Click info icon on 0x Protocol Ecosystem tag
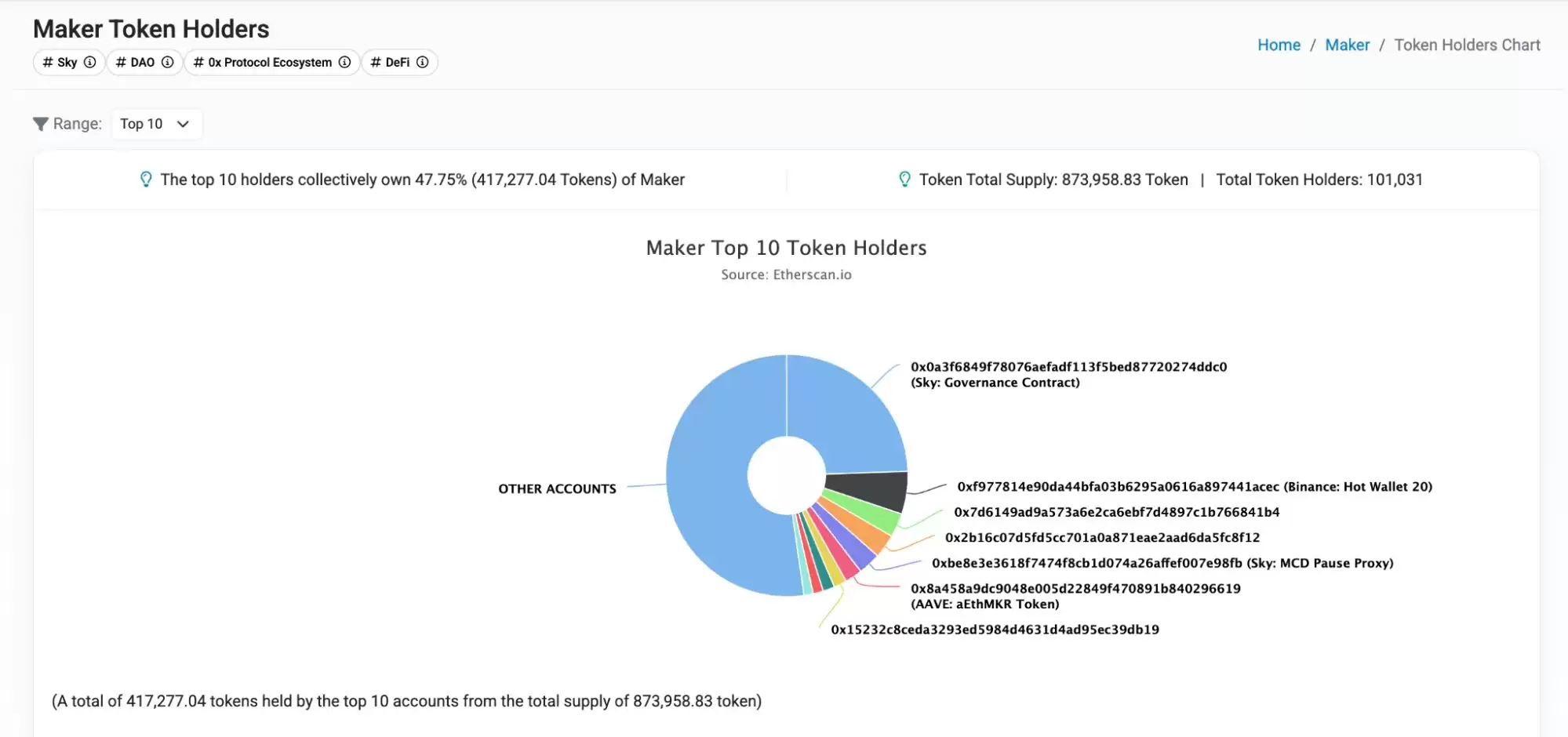The height and width of the screenshot is (737, 1568). (x=344, y=63)
